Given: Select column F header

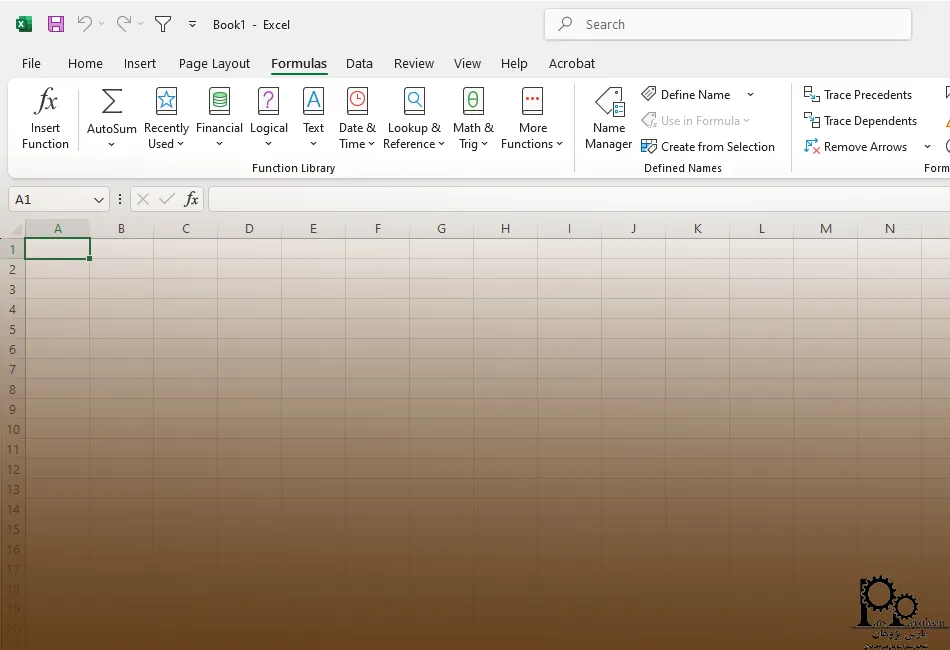Looking at the screenshot, I should click(x=378, y=229).
